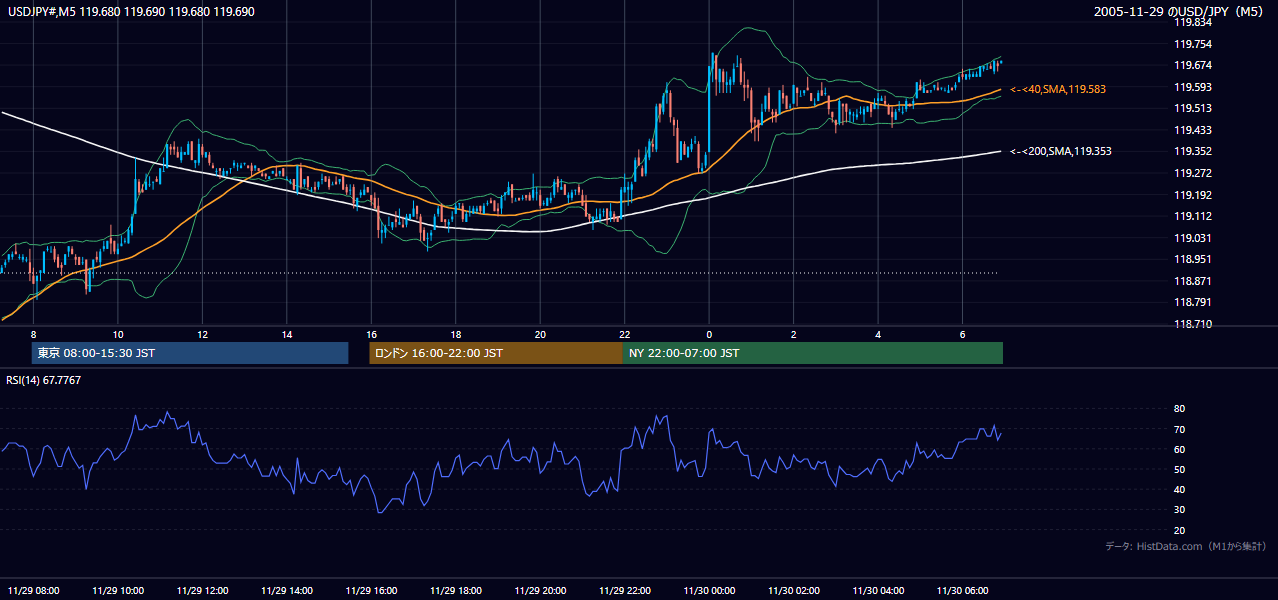The width and height of the screenshot is (1278, 600).
Task: Click hour tick 6 under price chart
Action: click(962, 334)
